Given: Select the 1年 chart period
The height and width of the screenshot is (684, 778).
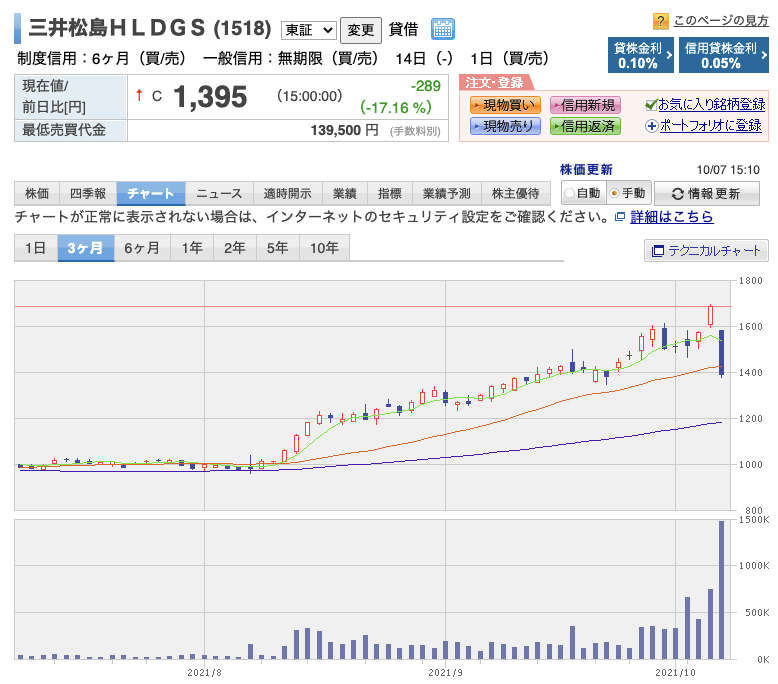Looking at the screenshot, I should [x=192, y=248].
